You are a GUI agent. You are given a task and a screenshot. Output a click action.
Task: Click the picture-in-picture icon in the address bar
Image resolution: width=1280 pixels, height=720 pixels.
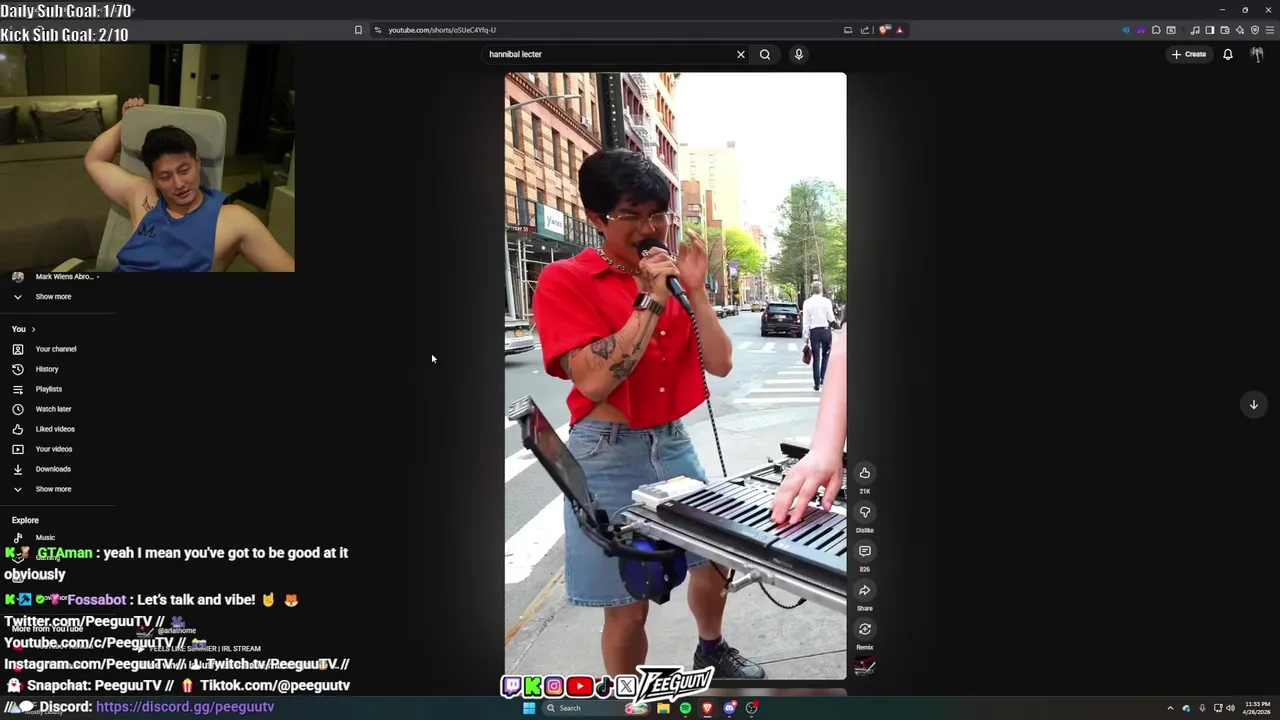848,30
